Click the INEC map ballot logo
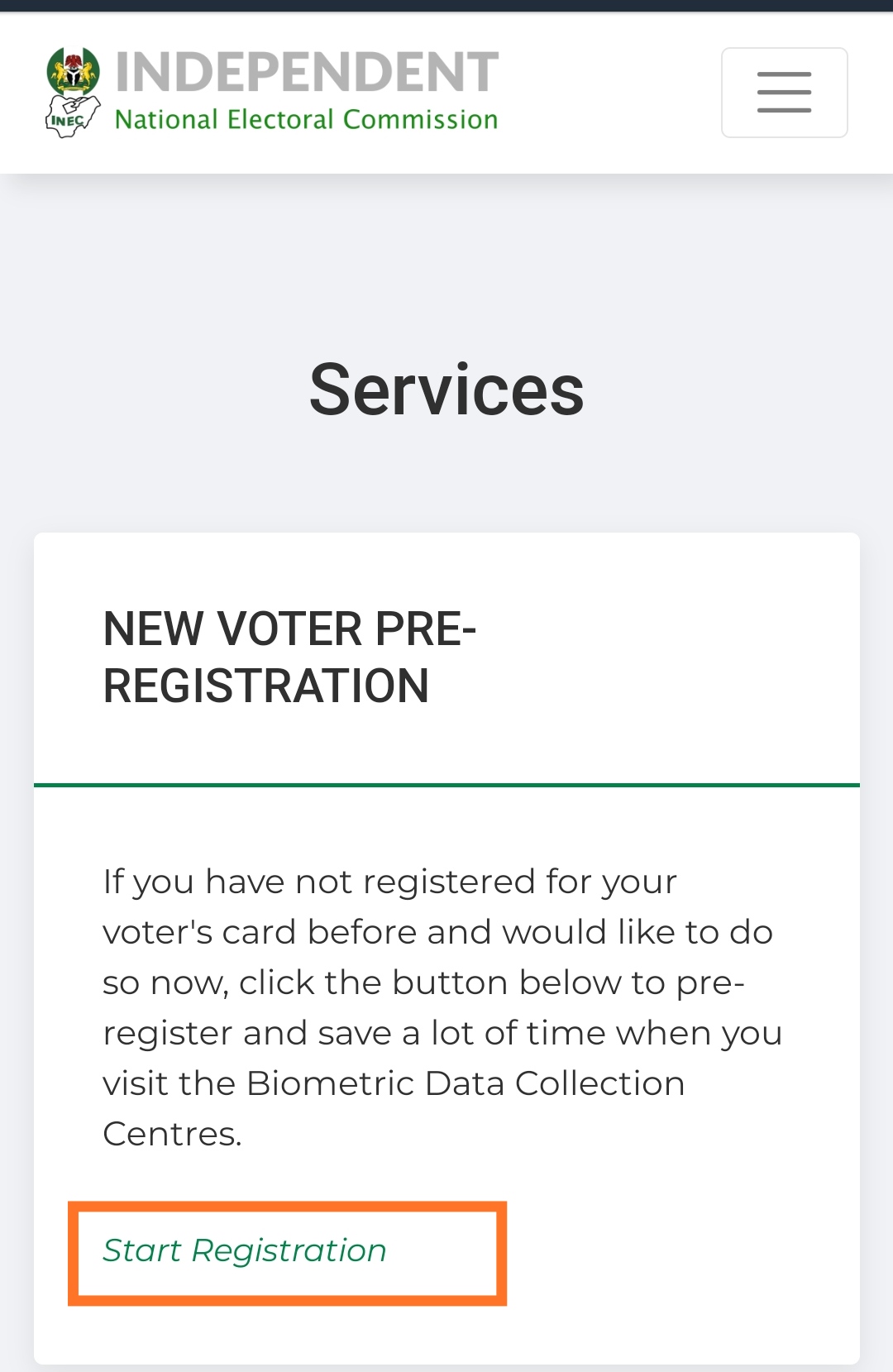Screen dimensions: 893x1372 pos(72,117)
